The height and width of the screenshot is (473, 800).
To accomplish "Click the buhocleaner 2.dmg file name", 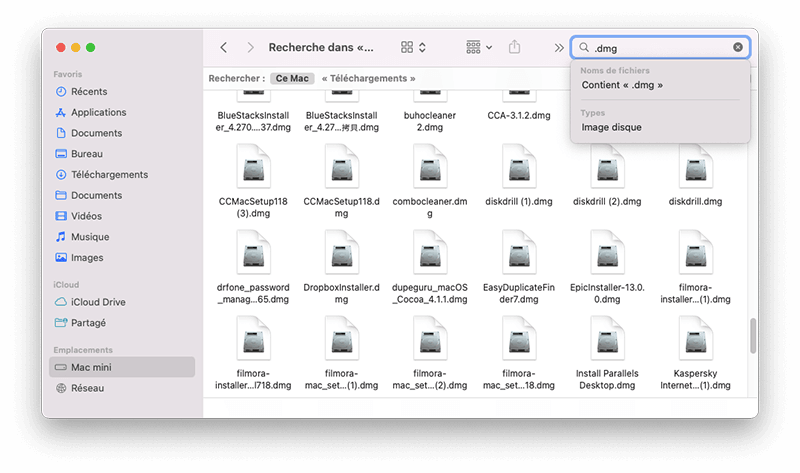I will (x=430, y=121).
